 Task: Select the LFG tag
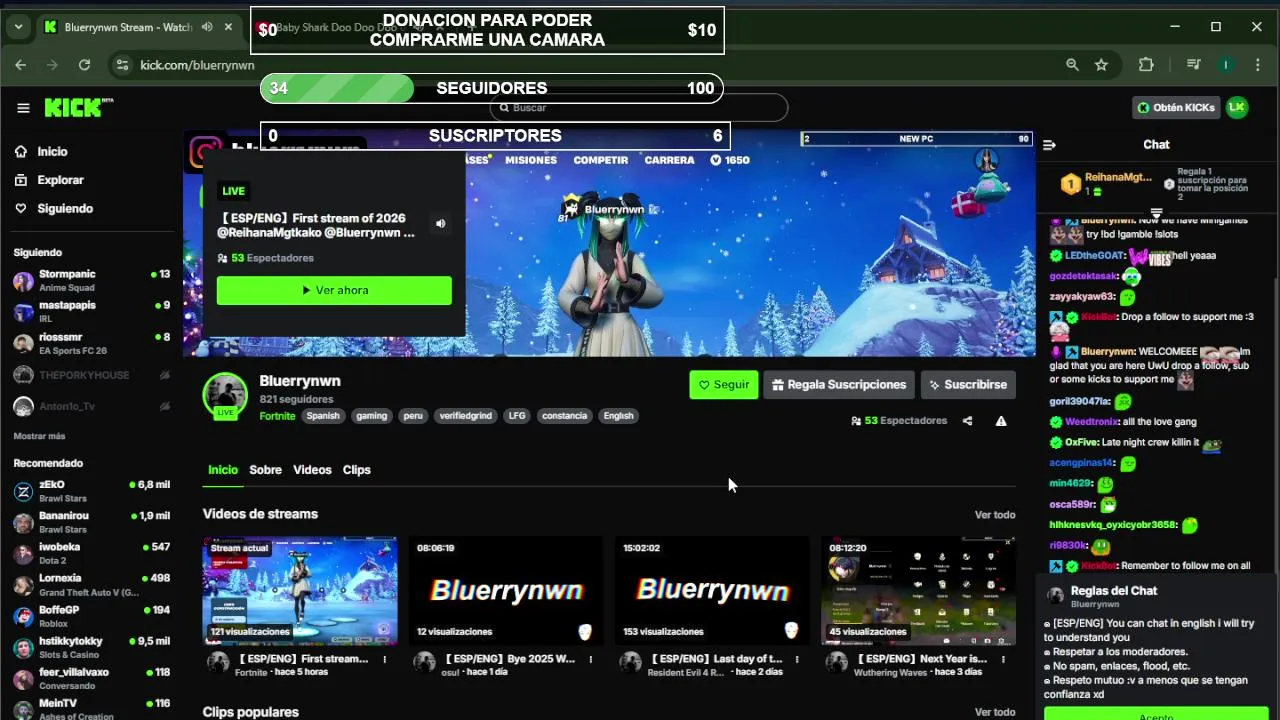[517, 416]
